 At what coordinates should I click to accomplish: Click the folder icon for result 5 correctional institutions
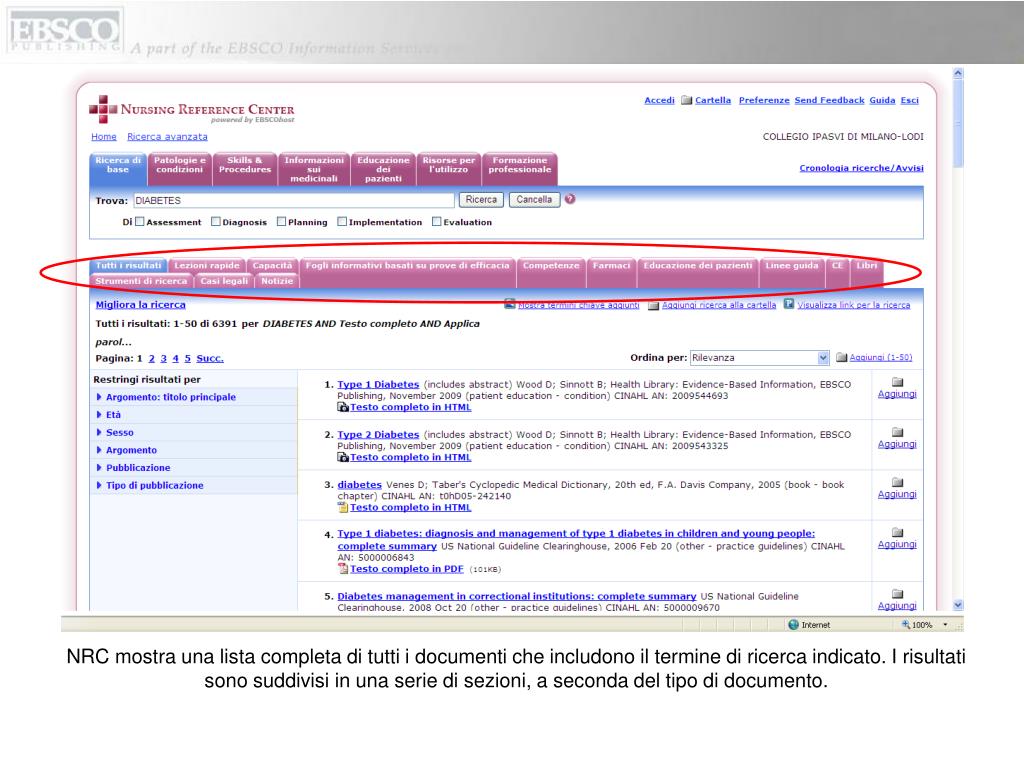(897, 594)
